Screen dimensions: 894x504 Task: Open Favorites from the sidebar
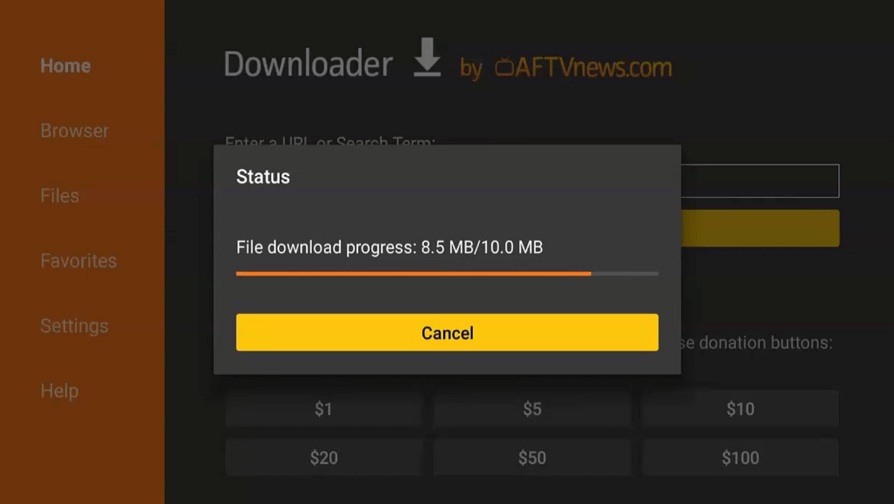[78, 261]
